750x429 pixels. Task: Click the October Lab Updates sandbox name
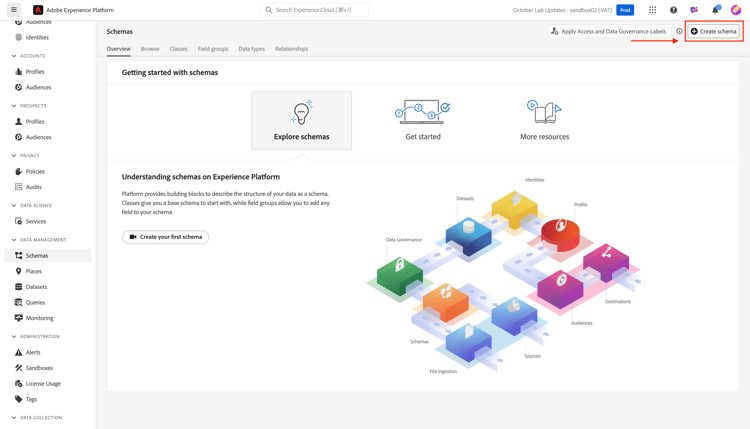coord(562,10)
